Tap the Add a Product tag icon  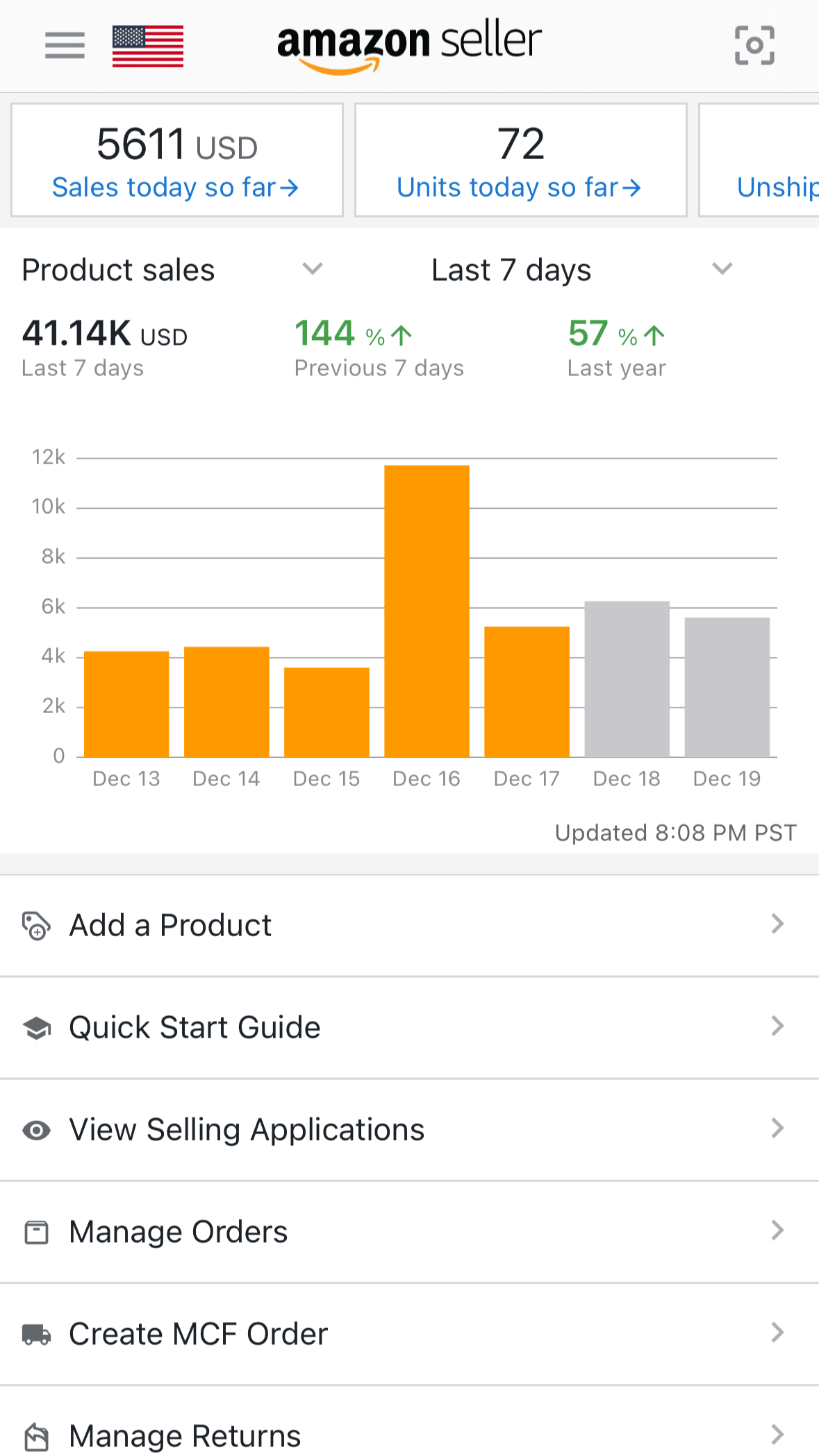click(36, 926)
